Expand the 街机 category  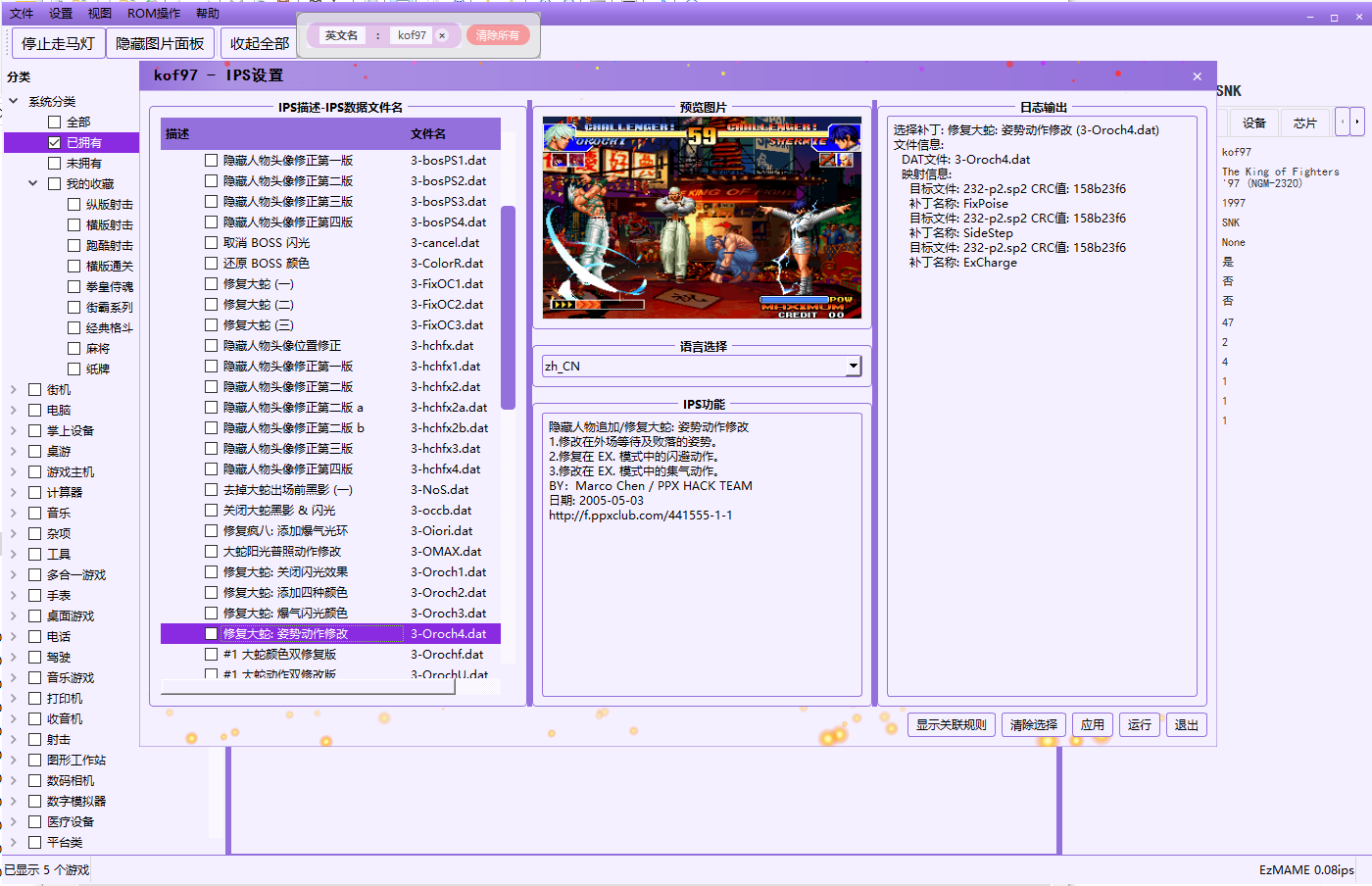click(14, 389)
